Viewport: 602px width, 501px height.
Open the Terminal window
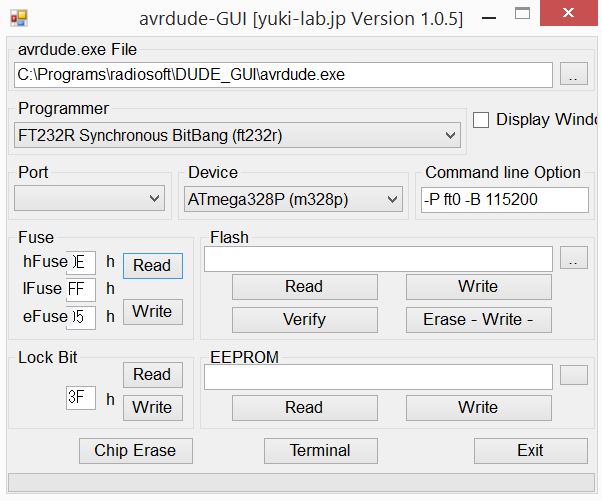click(x=320, y=451)
